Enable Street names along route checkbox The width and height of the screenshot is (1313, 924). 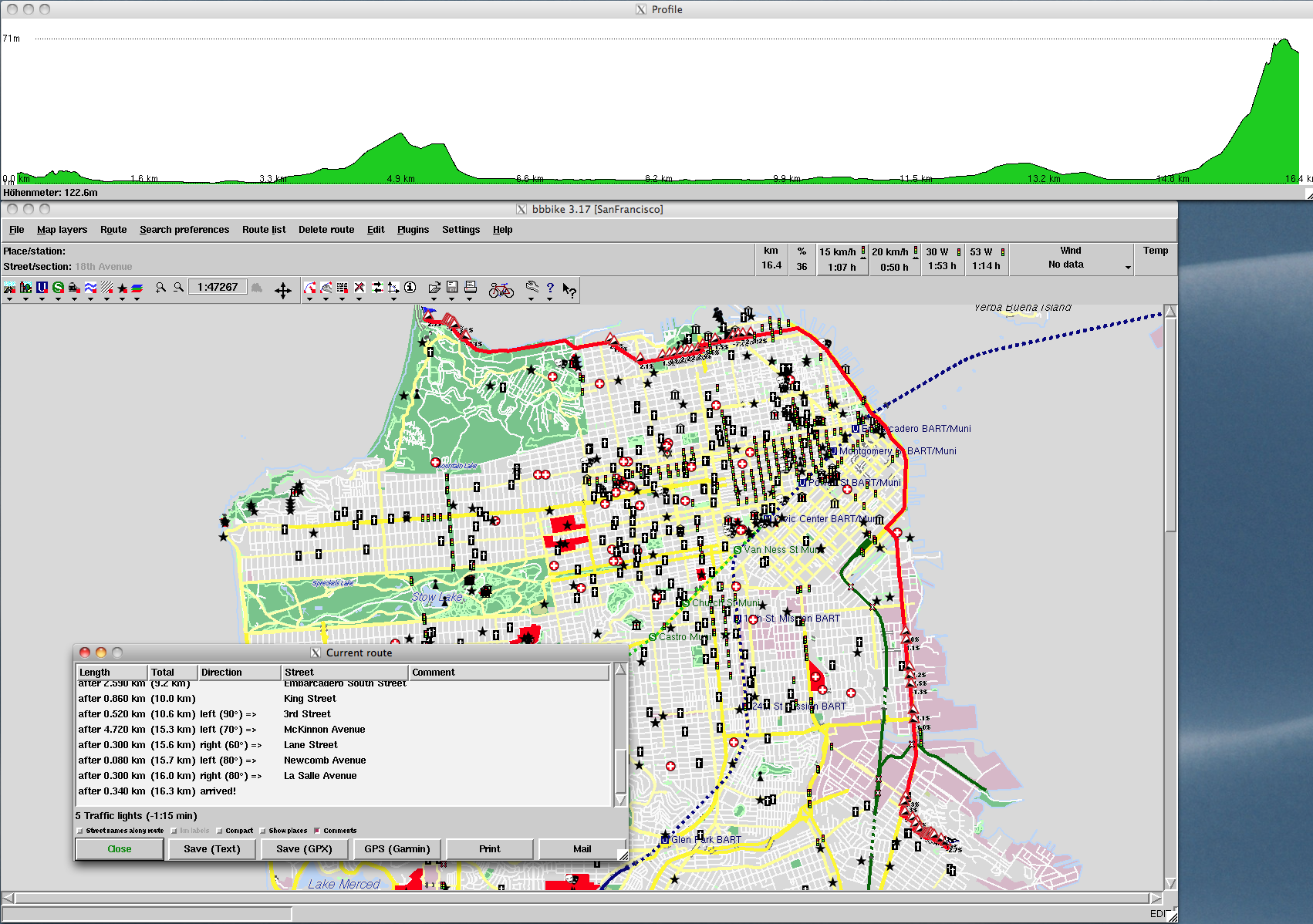80,831
